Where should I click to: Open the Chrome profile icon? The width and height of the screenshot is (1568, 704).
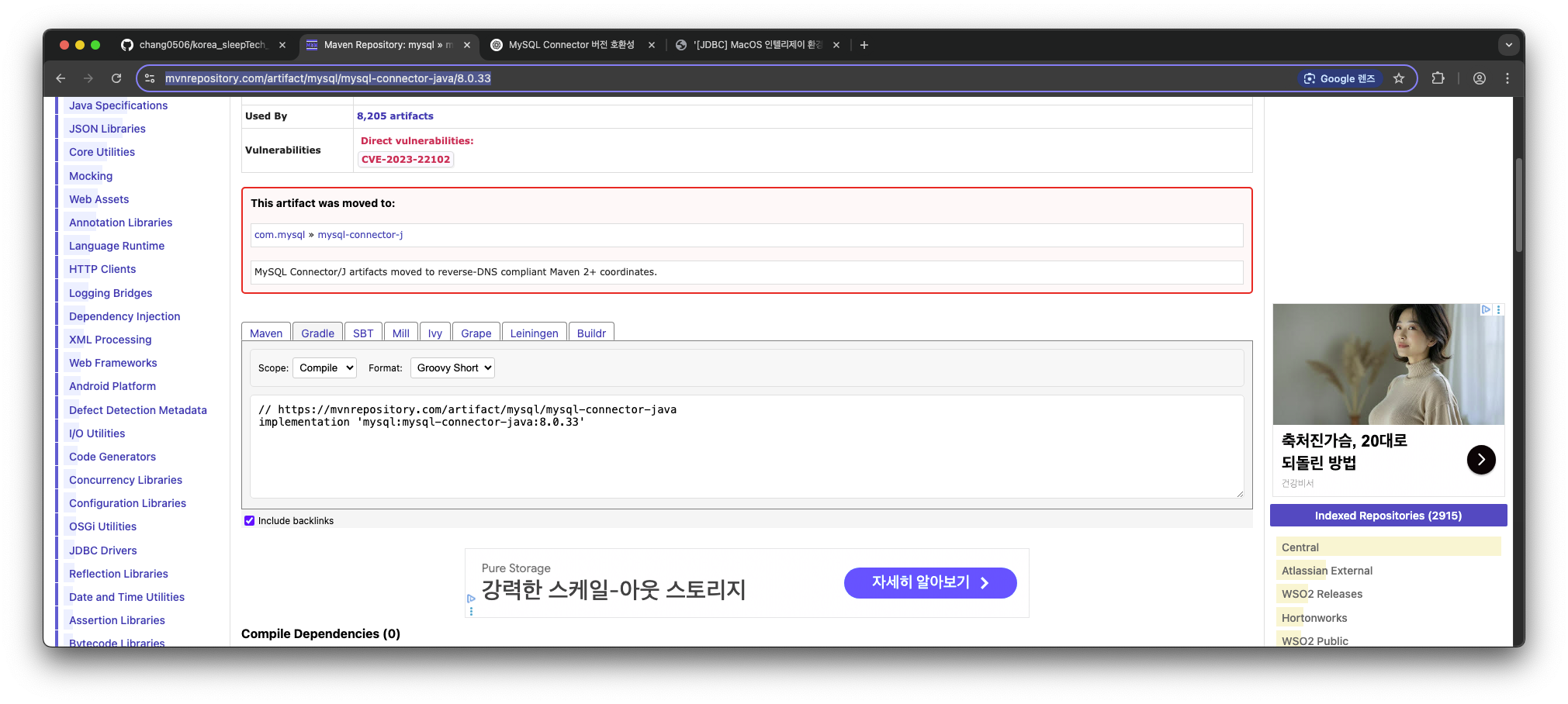tap(1480, 78)
